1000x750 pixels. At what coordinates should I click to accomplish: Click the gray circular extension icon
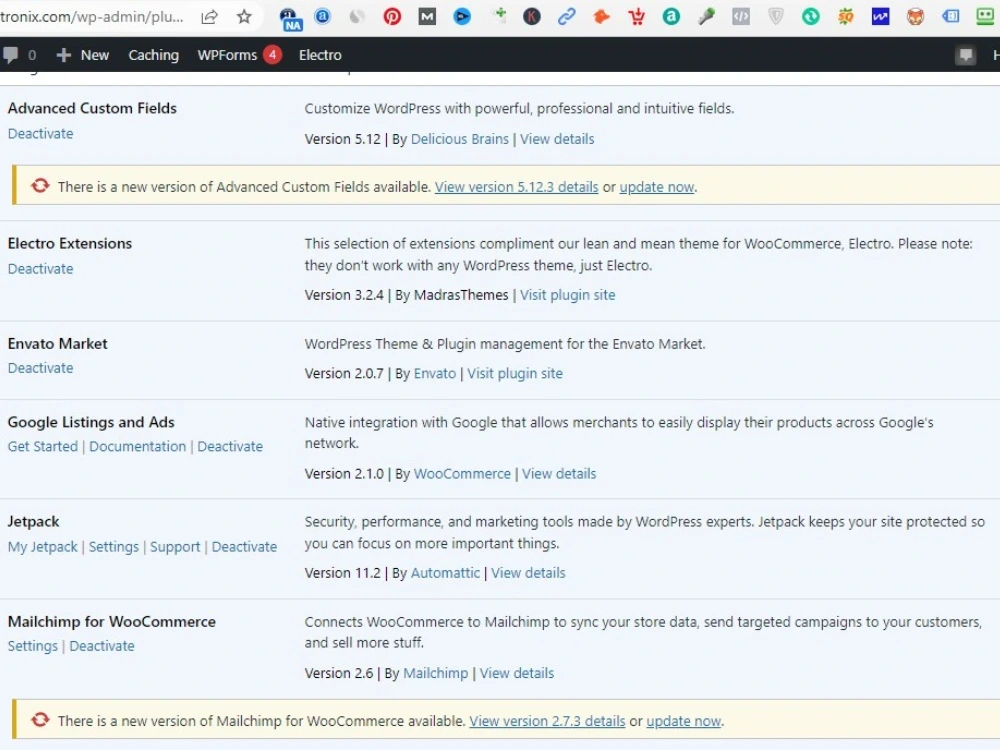[357, 17]
